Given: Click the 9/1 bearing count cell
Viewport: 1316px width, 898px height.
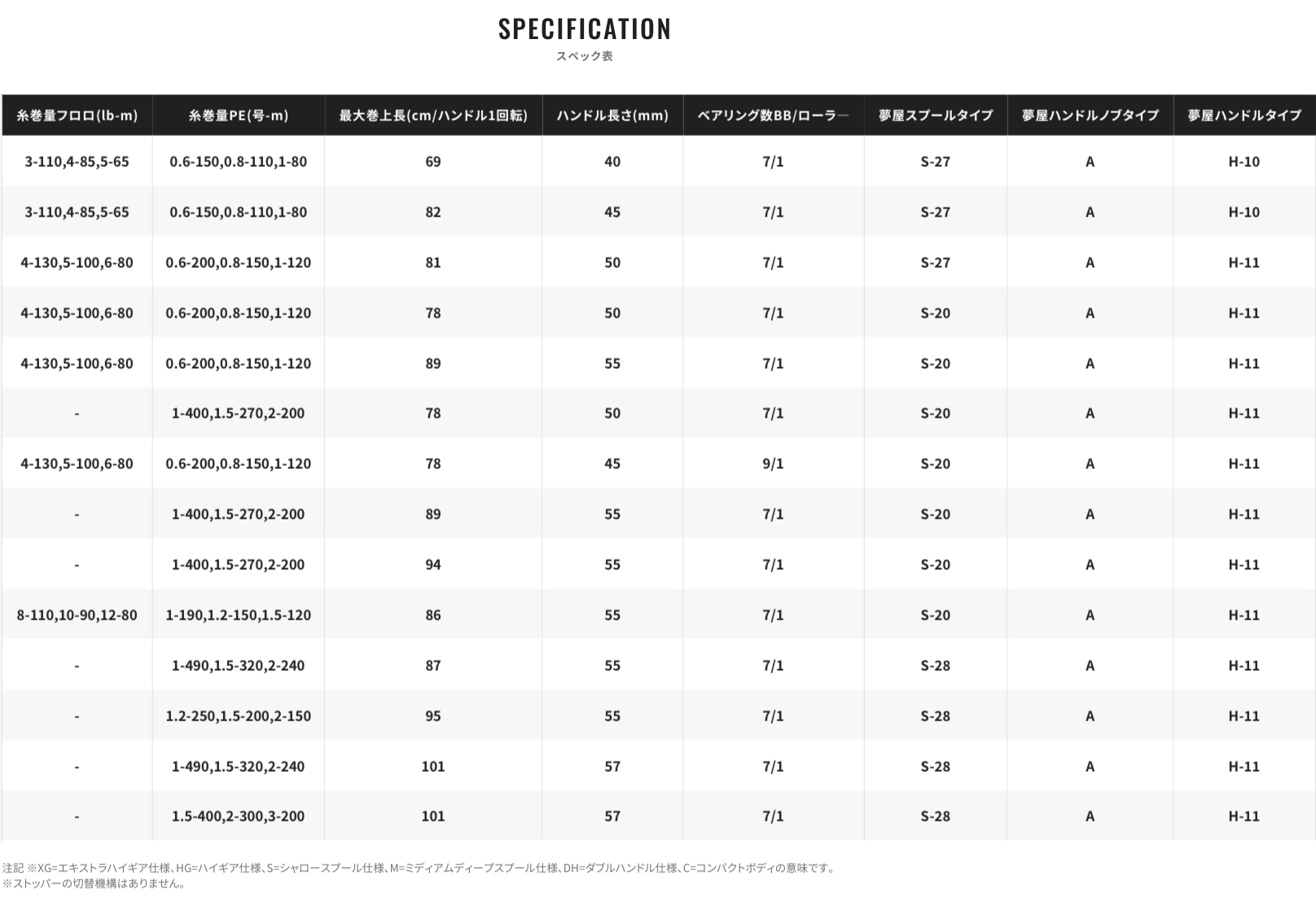Looking at the screenshot, I should [x=773, y=464].
